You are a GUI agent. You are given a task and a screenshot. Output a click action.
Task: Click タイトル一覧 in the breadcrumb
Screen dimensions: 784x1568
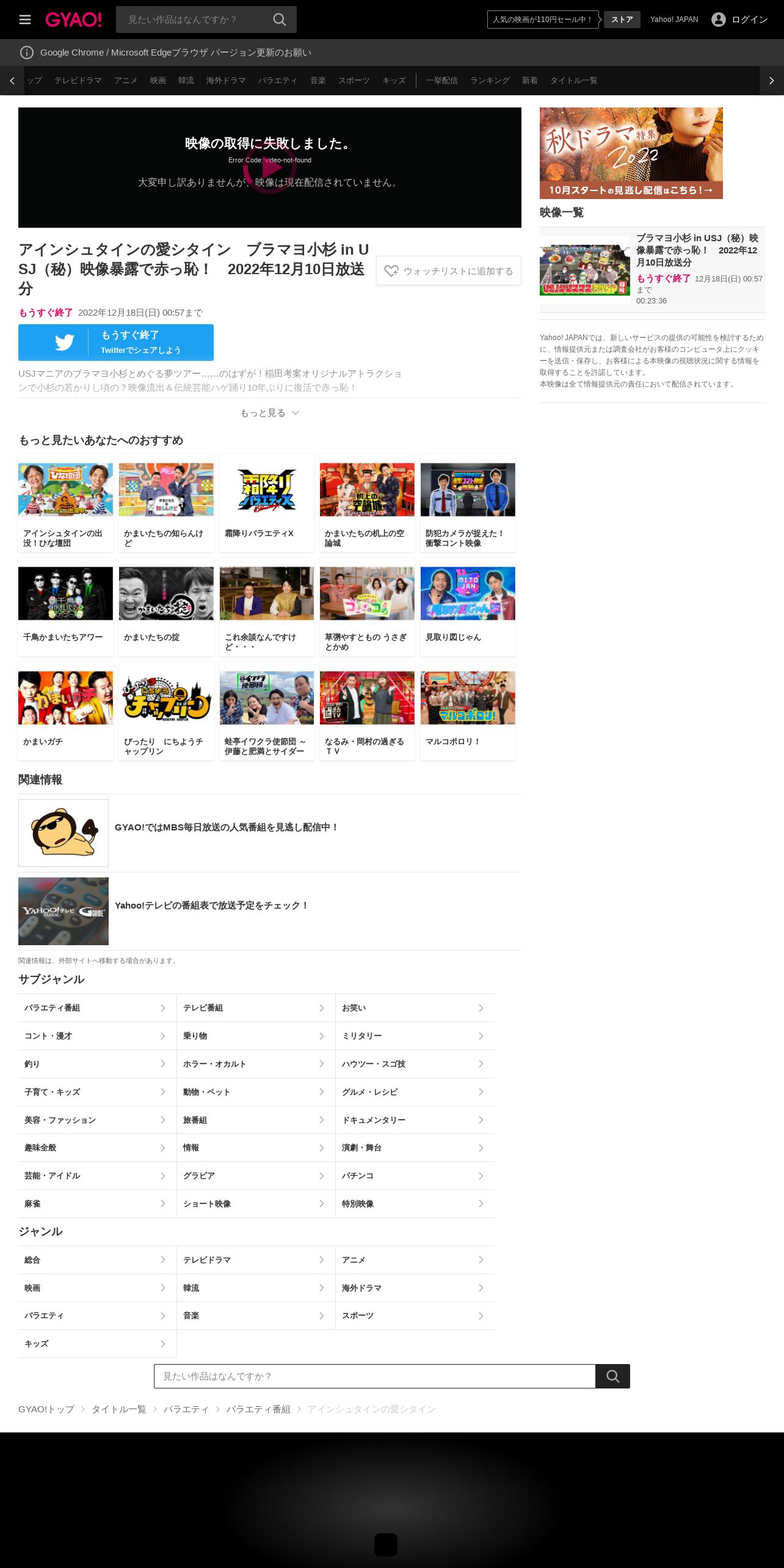119,1409
